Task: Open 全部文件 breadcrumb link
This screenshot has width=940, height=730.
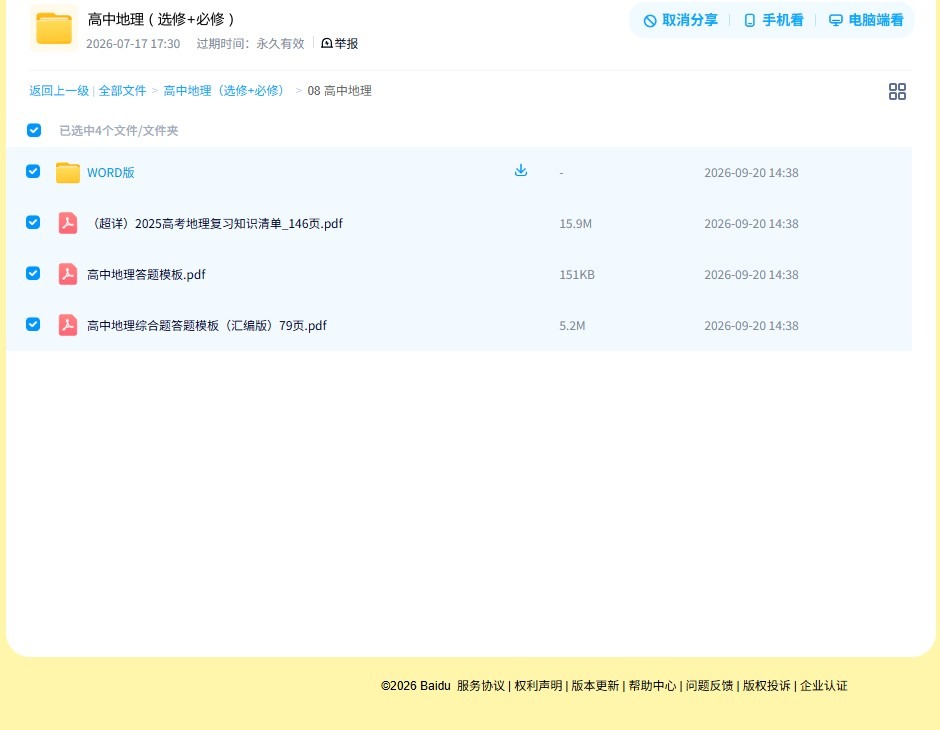Action: coord(122,91)
